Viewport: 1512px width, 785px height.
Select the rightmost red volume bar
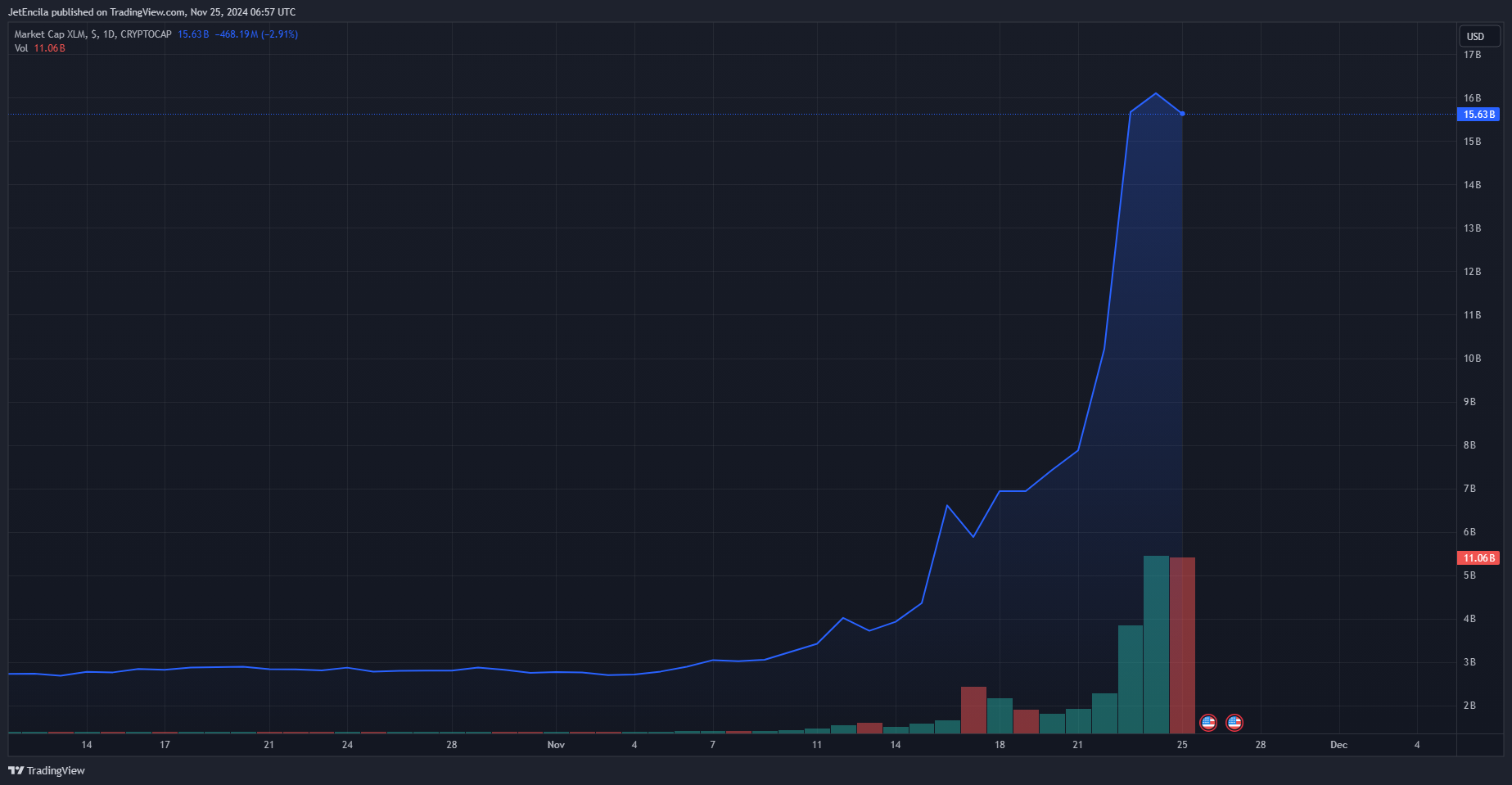point(1182,645)
